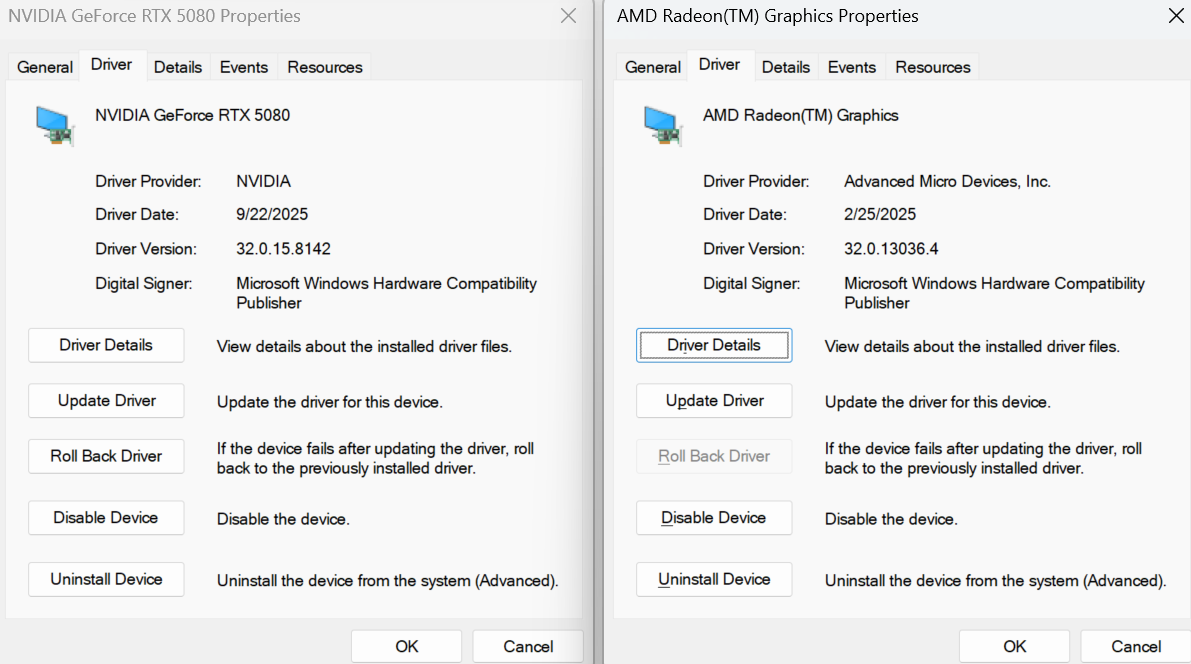Uninstall the NVIDIA GeForce device
The image size is (1191, 664).
[x=106, y=579]
